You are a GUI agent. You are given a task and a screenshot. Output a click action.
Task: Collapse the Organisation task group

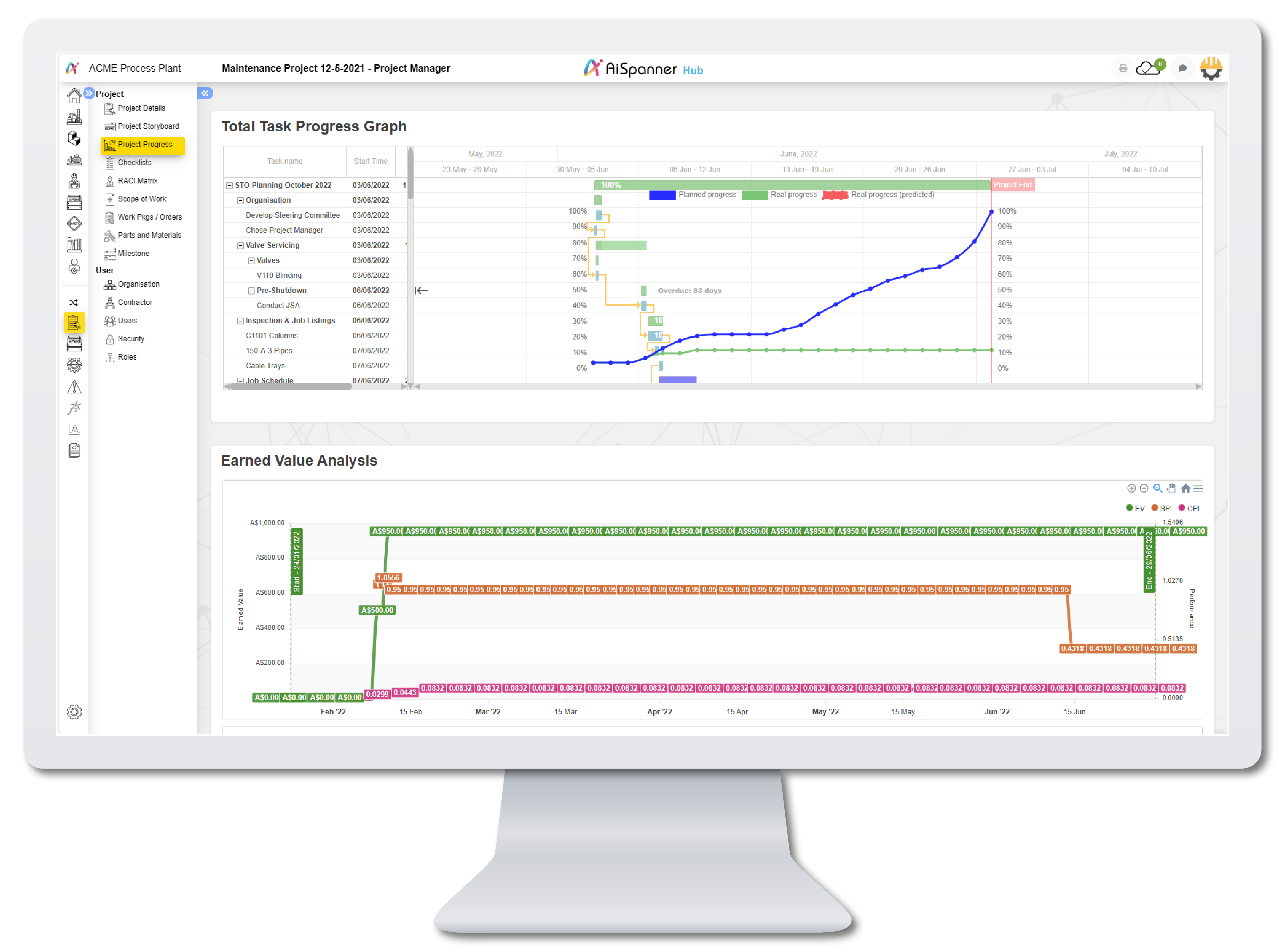240,201
